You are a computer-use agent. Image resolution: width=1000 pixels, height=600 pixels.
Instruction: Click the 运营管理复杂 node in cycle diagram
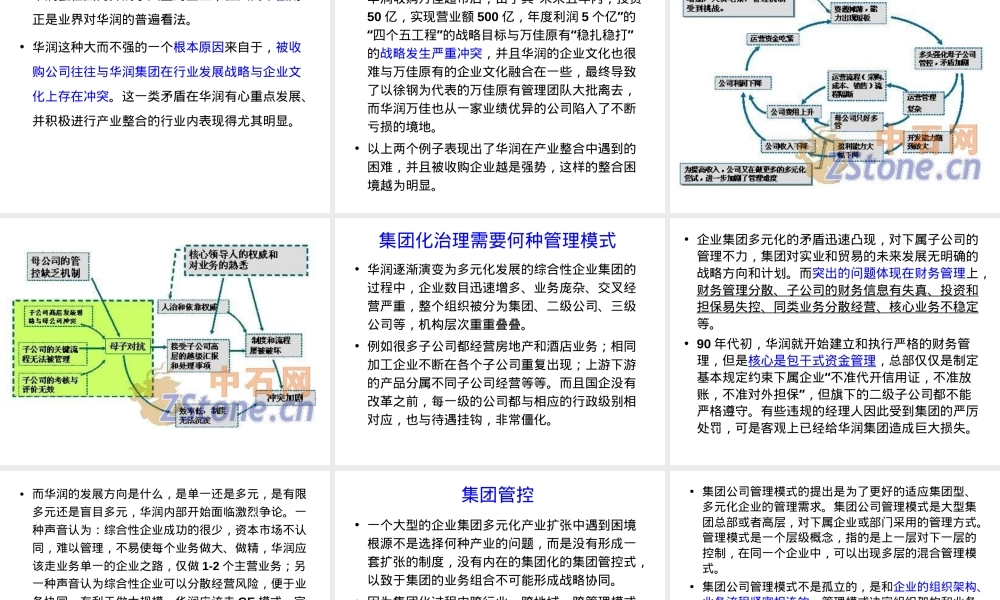923,103
